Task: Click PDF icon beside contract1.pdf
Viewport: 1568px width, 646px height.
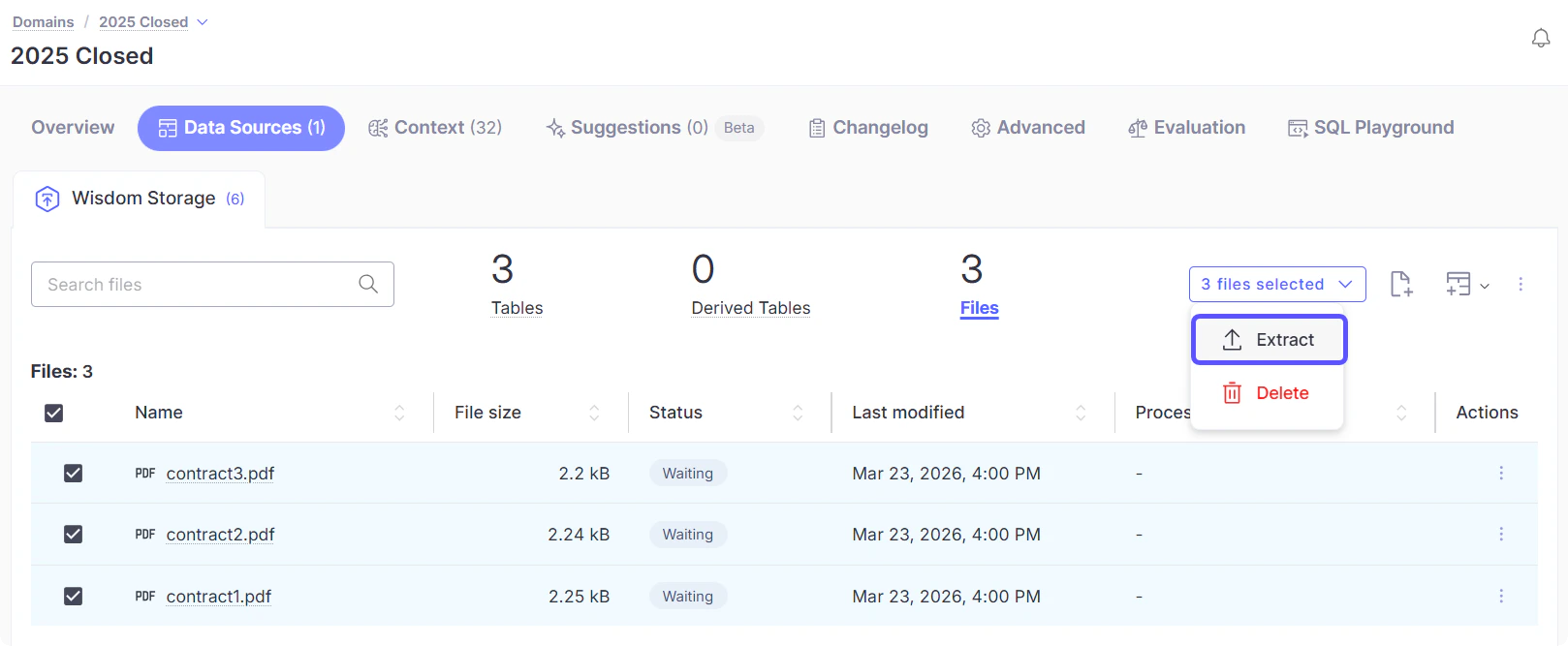Action: pos(145,597)
